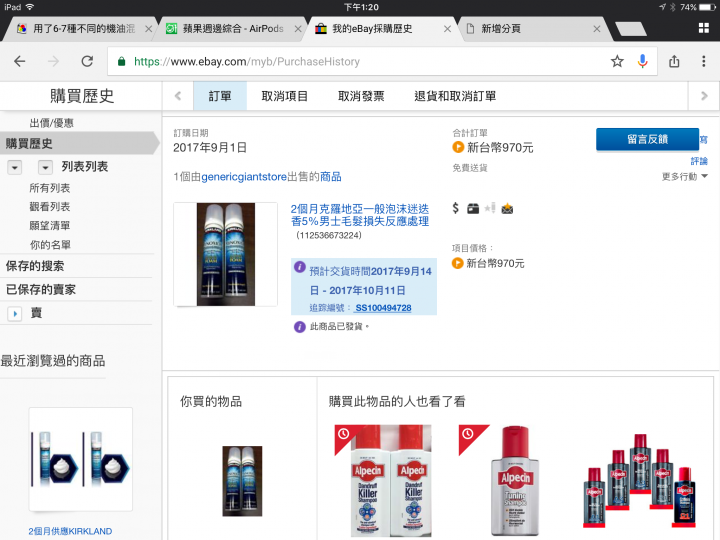The width and height of the screenshot is (720, 540).
Task: Open purchased minoxidil foam product thumbnail
Action: tap(225, 254)
